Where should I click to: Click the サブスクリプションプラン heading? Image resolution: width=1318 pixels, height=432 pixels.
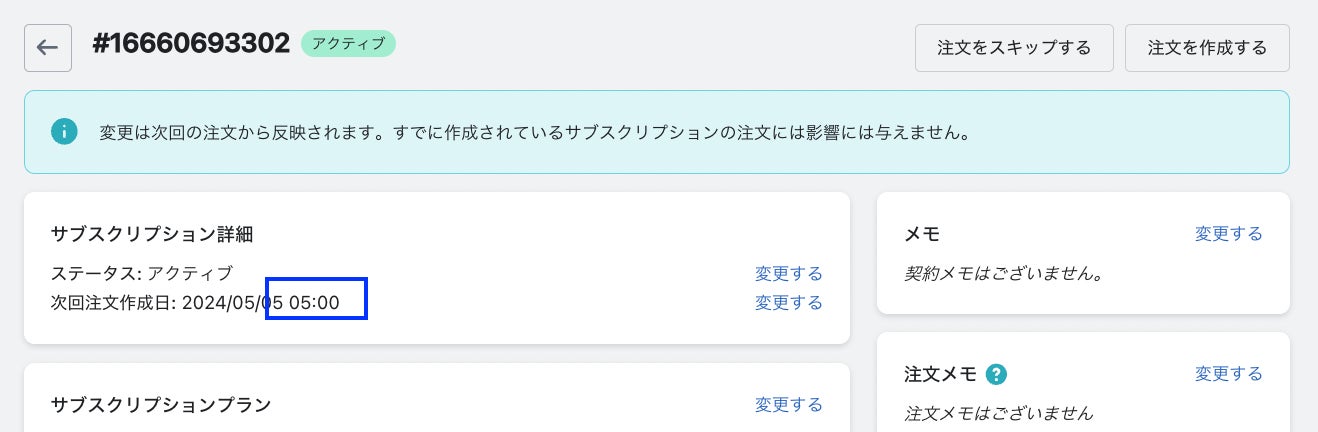pos(160,404)
